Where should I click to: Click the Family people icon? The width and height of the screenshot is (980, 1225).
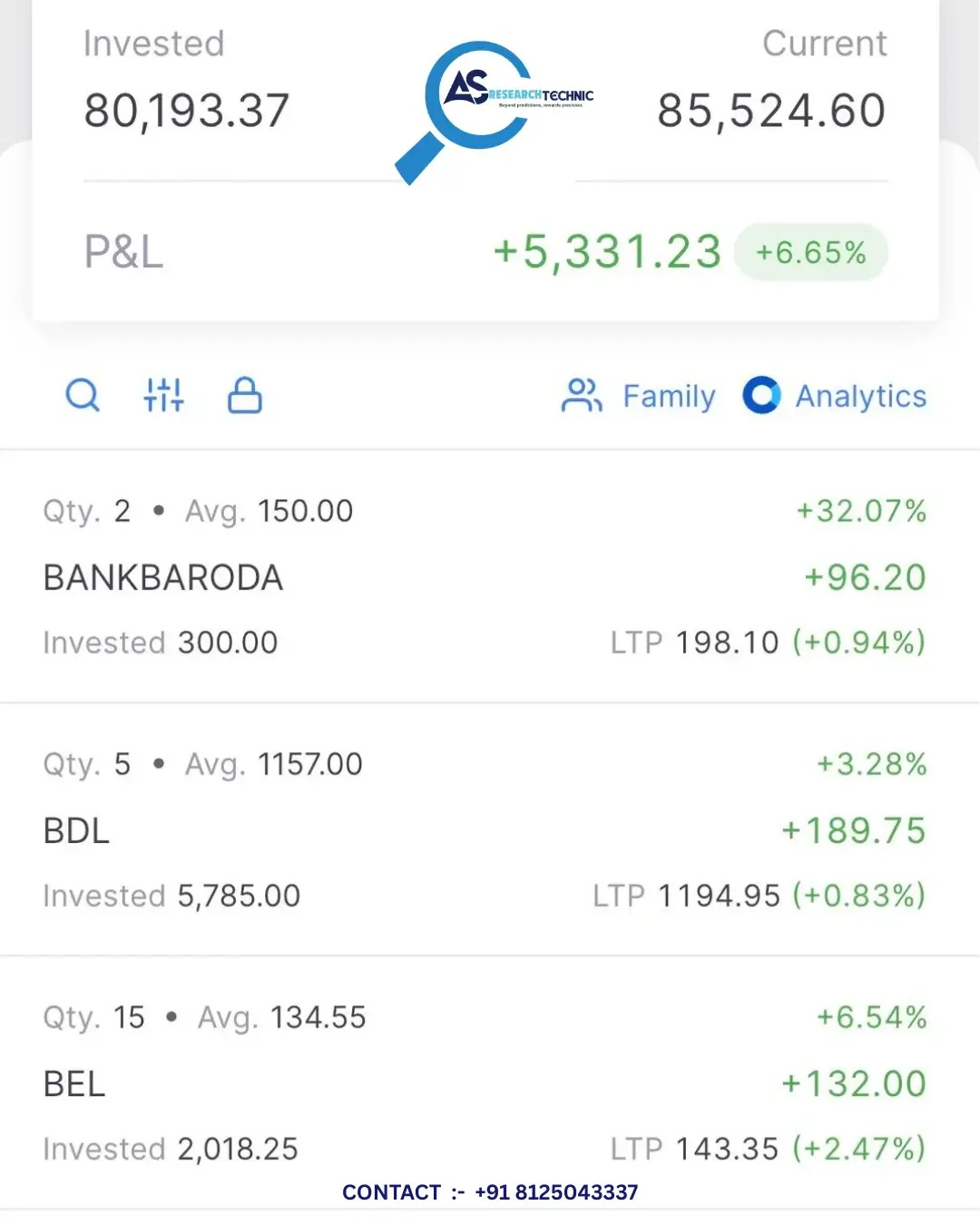(x=582, y=396)
